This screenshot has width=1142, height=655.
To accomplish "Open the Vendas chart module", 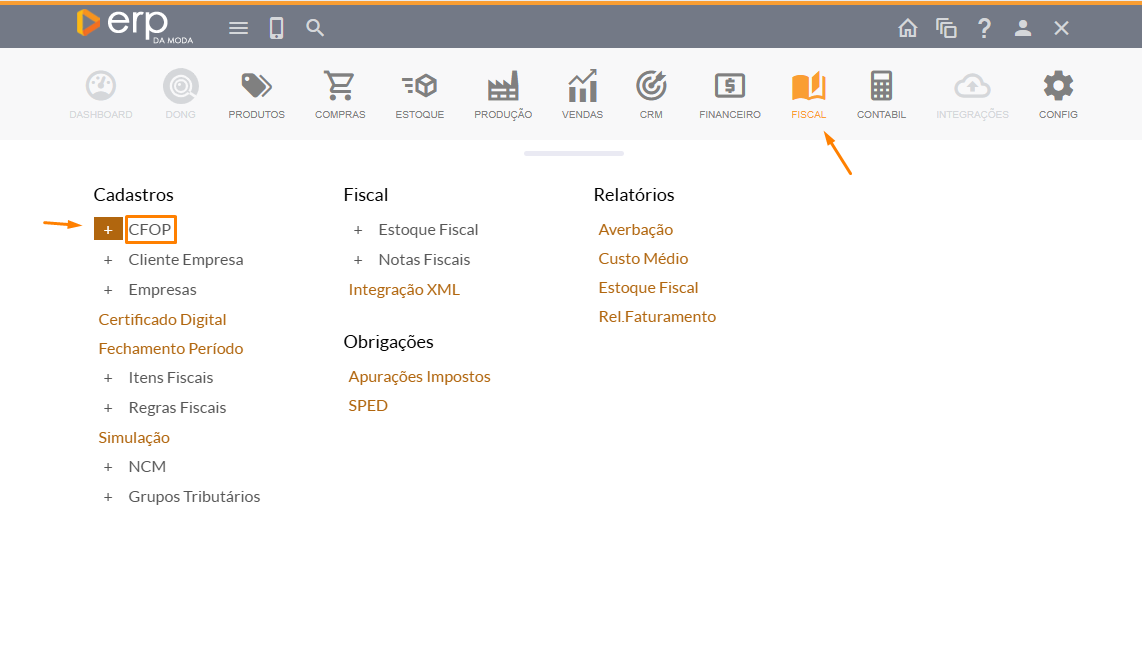I will pos(582,88).
